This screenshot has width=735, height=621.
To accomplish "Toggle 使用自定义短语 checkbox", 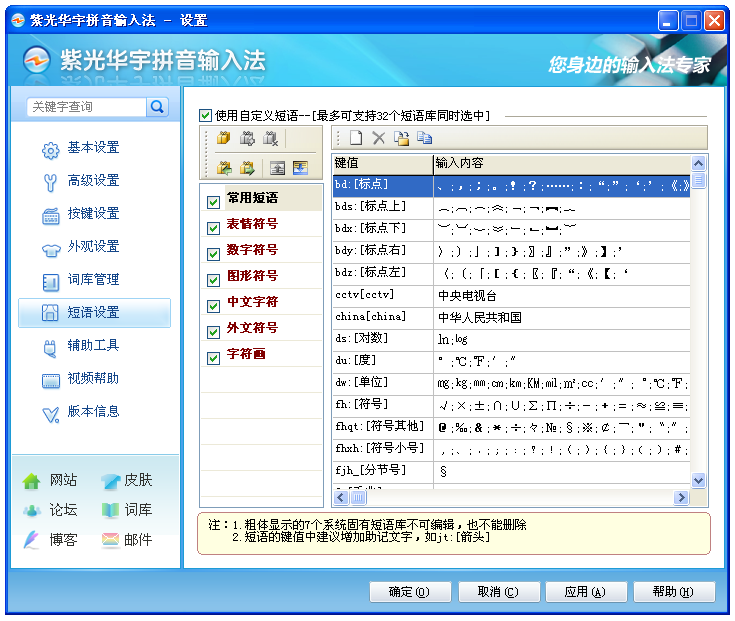I will [x=205, y=115].
